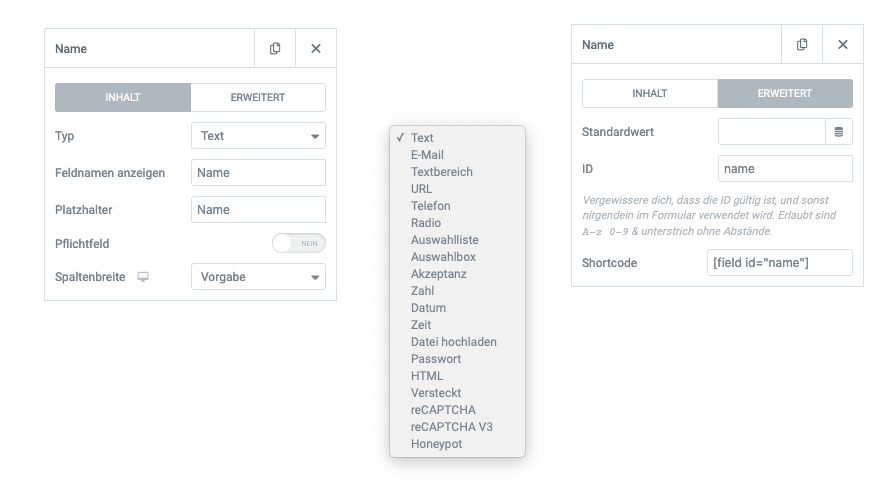
Task: Open dynamic tags icon beside Standardwert
Action: click(839, 132)
